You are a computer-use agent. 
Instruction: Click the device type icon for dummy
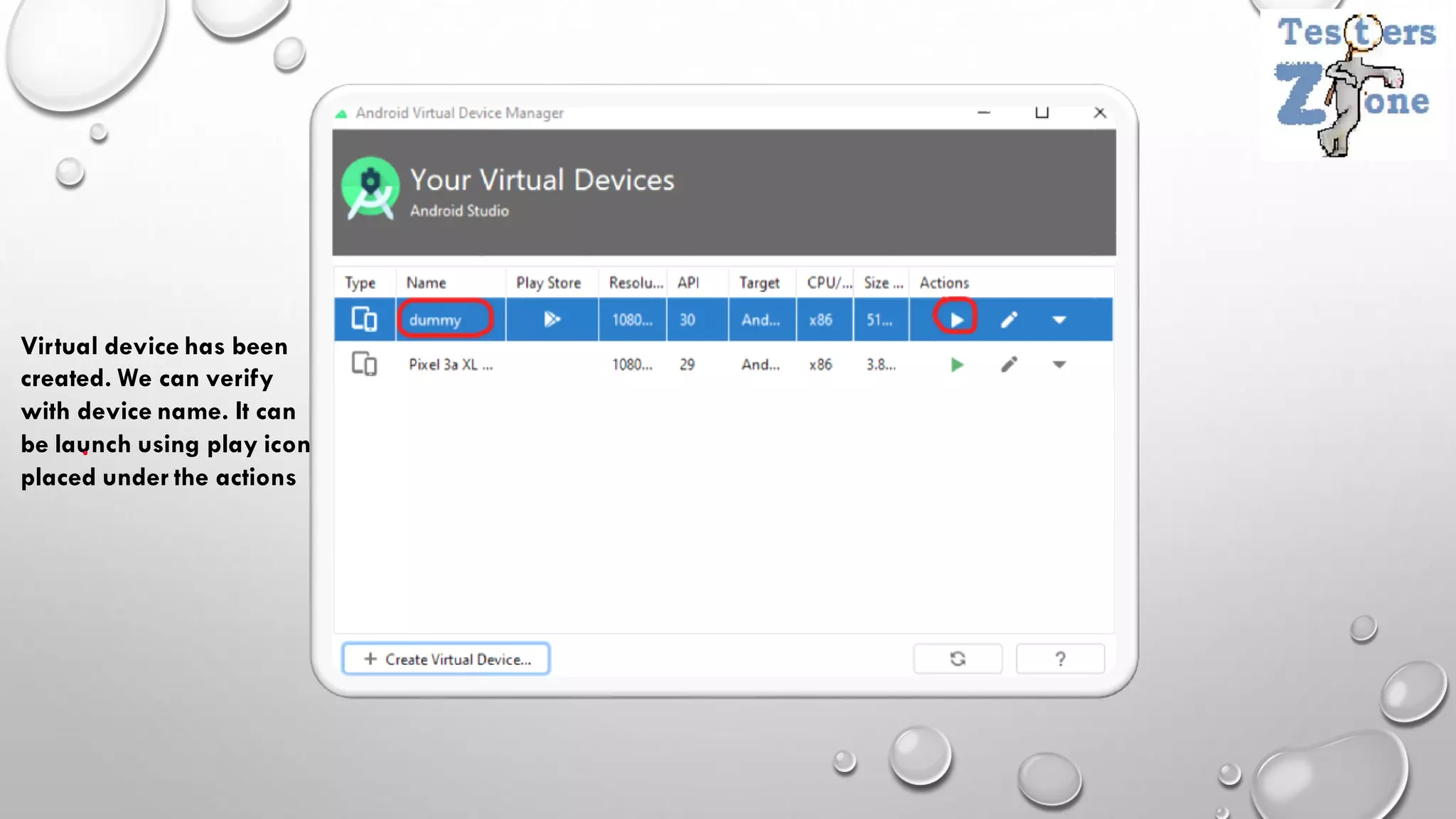coord(364,319)
